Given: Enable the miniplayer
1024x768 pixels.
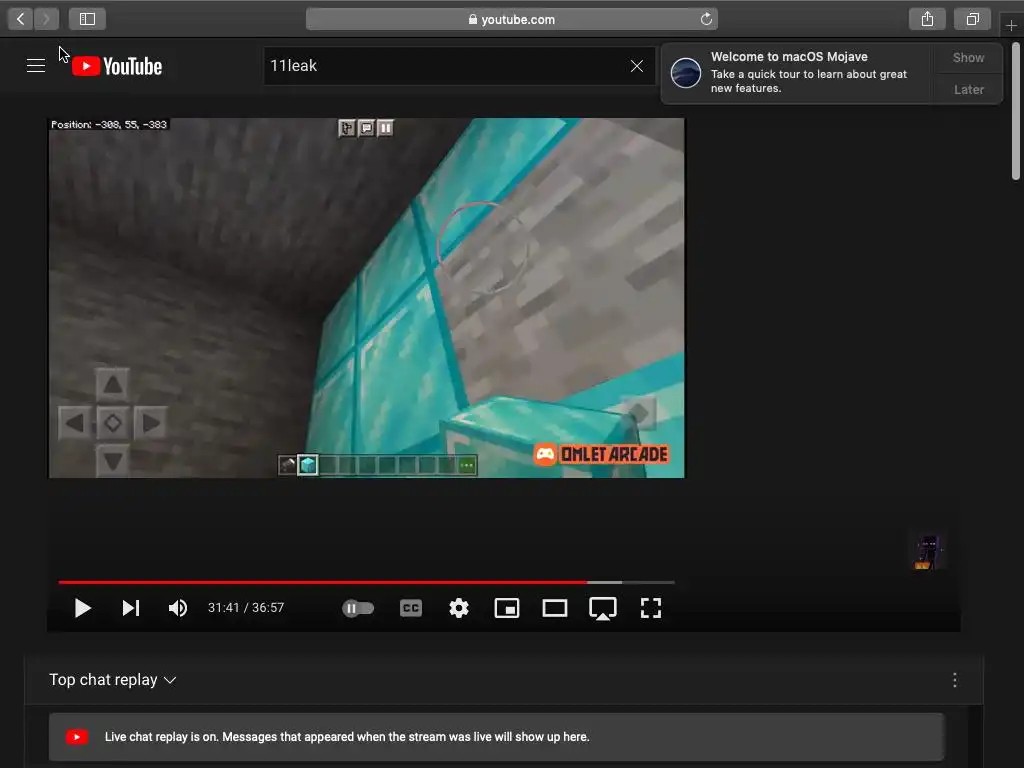Looking at the screenshot, I should 507,608.
